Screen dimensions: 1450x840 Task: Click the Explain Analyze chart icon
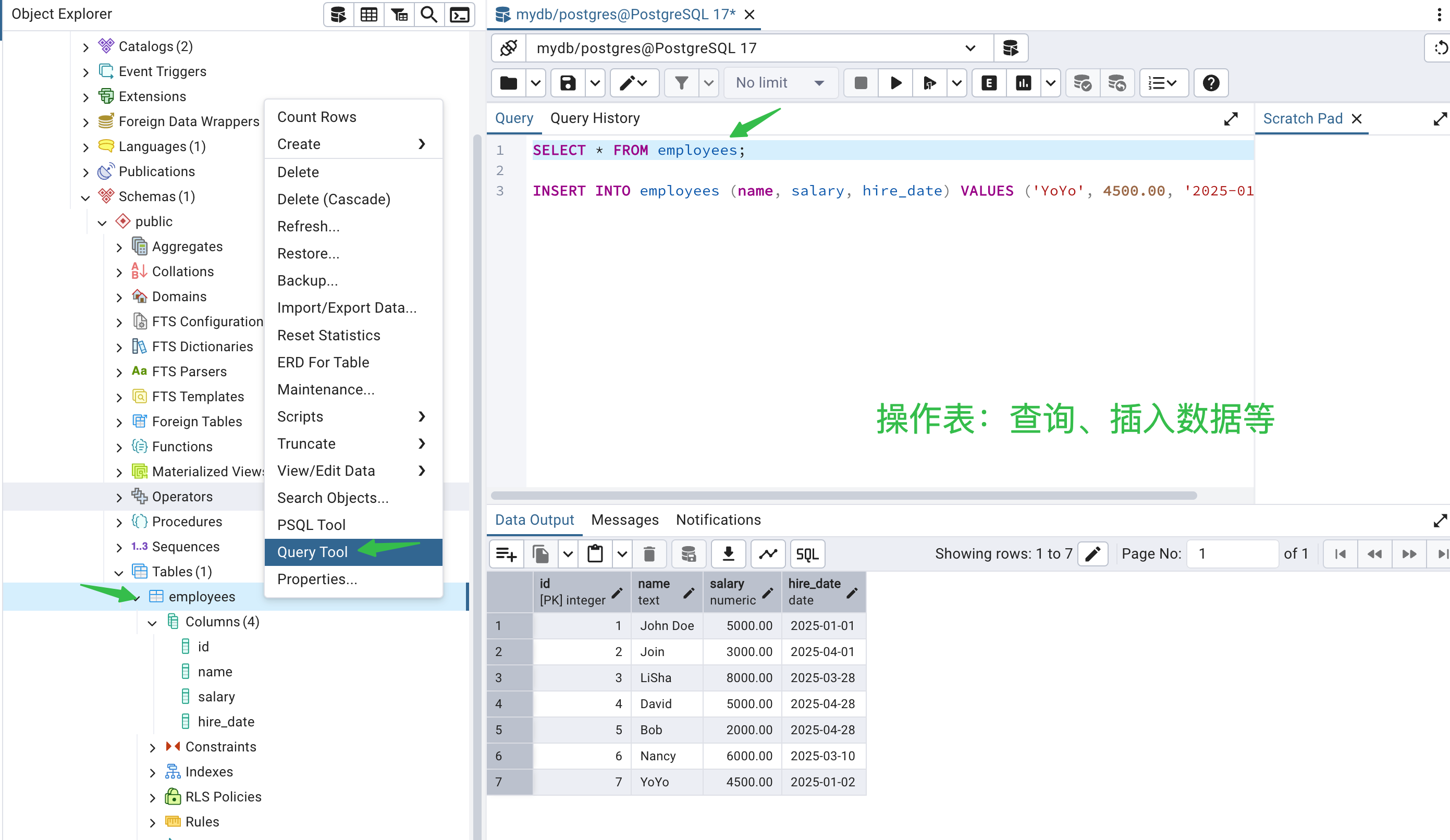coord(1023,83)
